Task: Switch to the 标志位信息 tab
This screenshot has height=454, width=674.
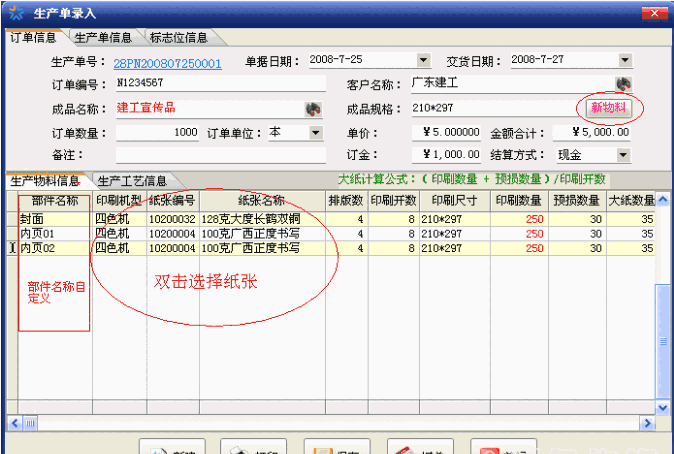Action: (x=179, y=37)
